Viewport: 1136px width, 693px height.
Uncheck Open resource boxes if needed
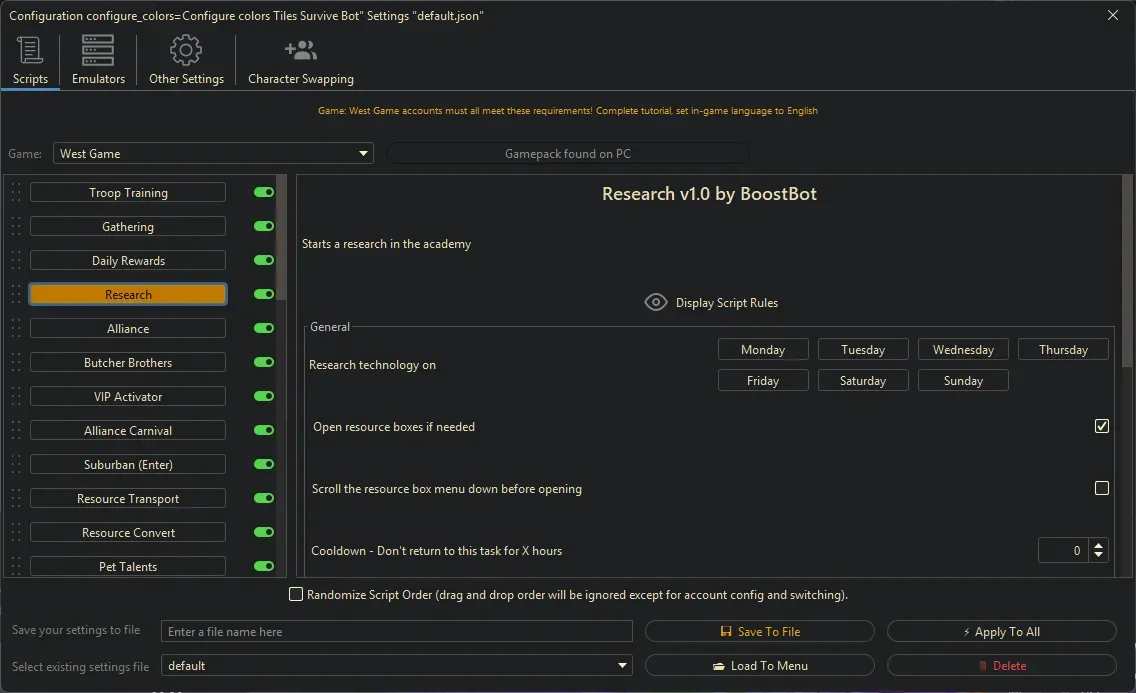click(1102, 427)
